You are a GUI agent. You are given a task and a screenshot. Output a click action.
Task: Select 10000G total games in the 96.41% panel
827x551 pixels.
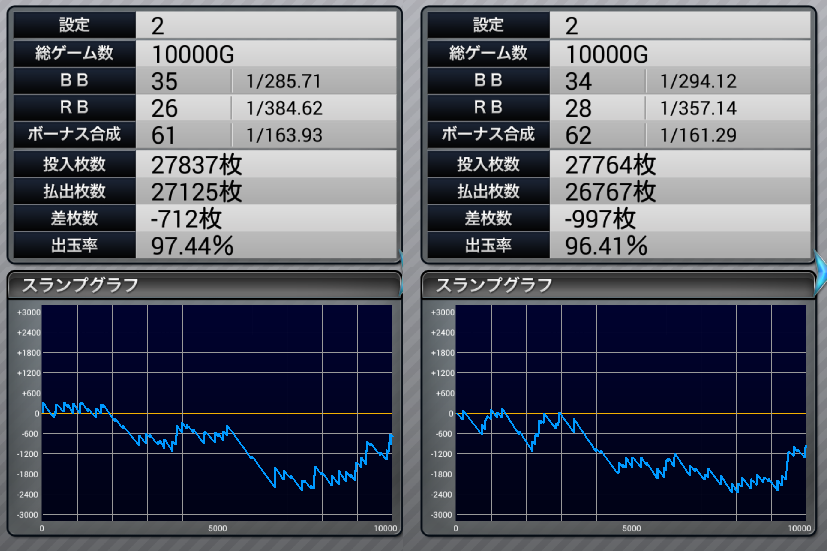click(x=607, y=54)
